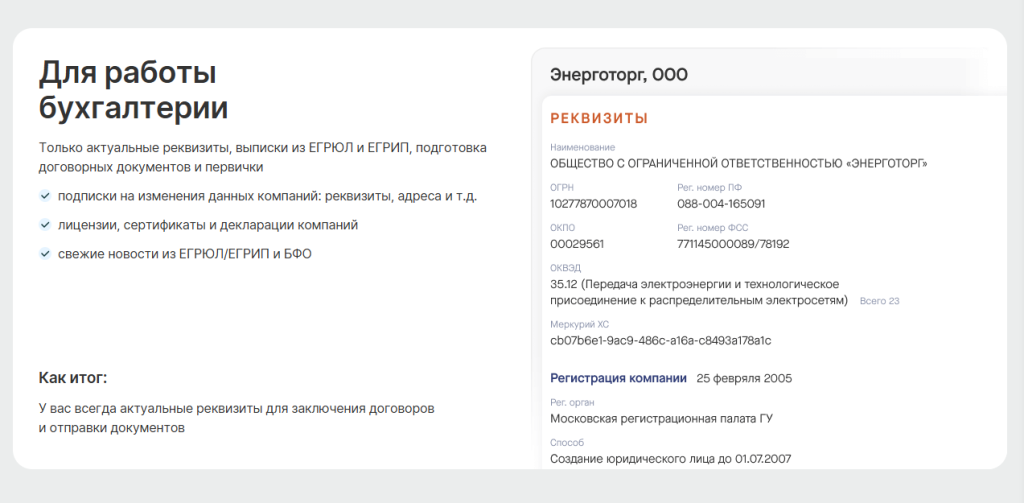Open the "Регистрация компании" section heading
1024x503 pixels.
pos(618,378)
